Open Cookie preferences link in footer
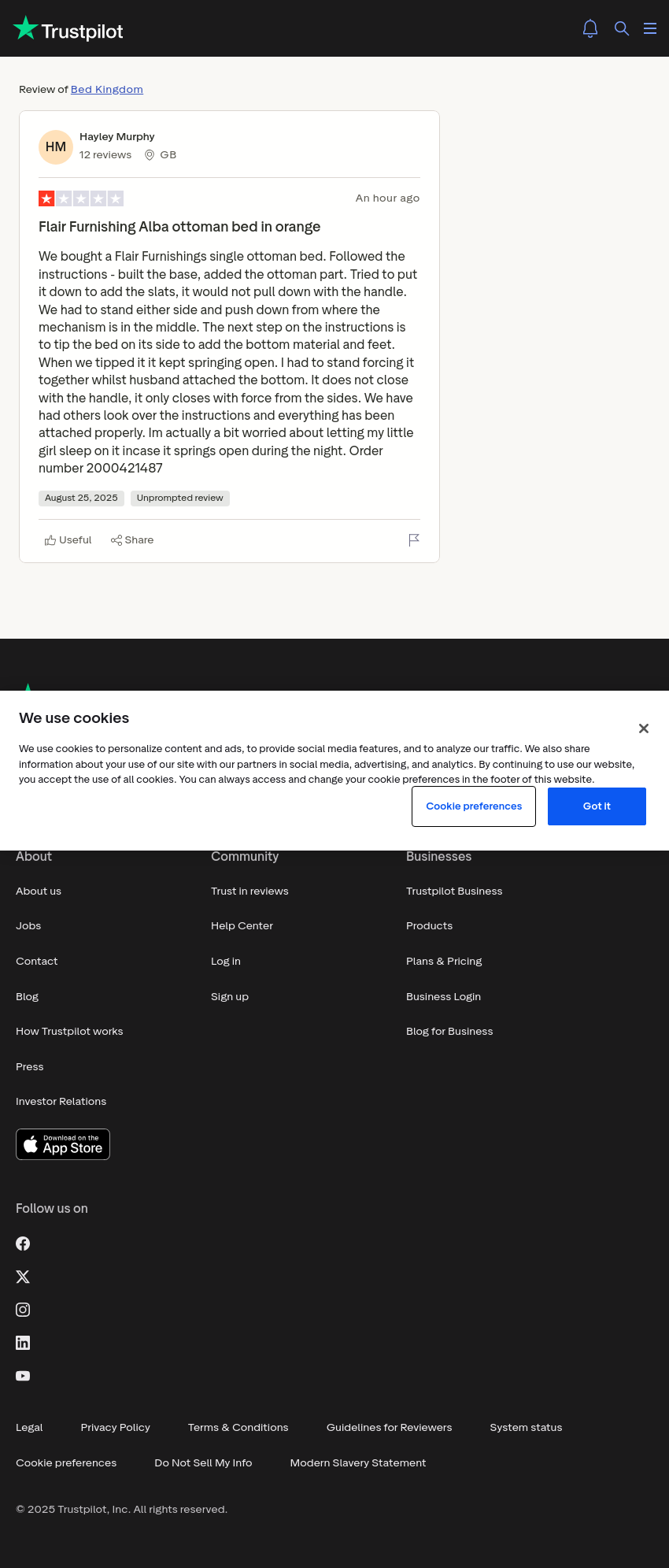 [x=66, y=1463]
